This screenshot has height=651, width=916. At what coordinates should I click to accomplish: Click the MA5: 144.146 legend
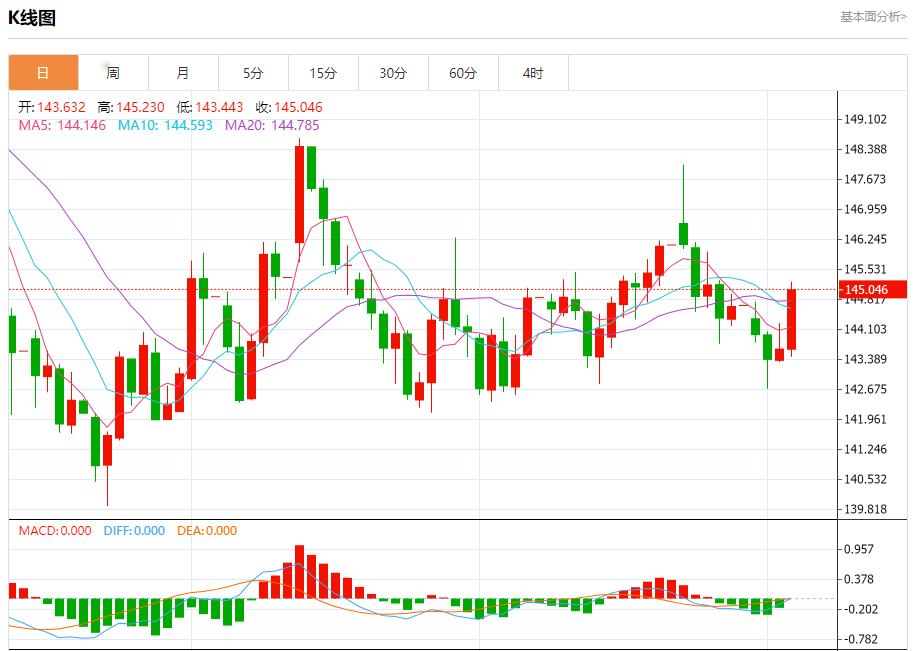(x=62, y=125)
